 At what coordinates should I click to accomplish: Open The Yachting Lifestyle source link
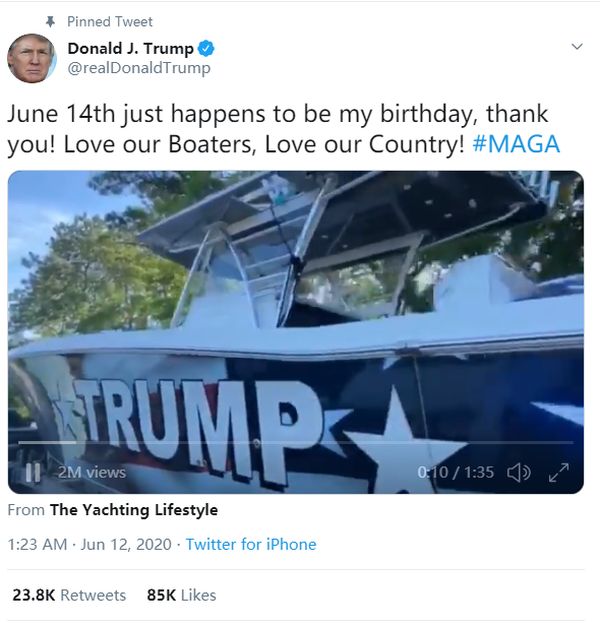pos(133,510)
